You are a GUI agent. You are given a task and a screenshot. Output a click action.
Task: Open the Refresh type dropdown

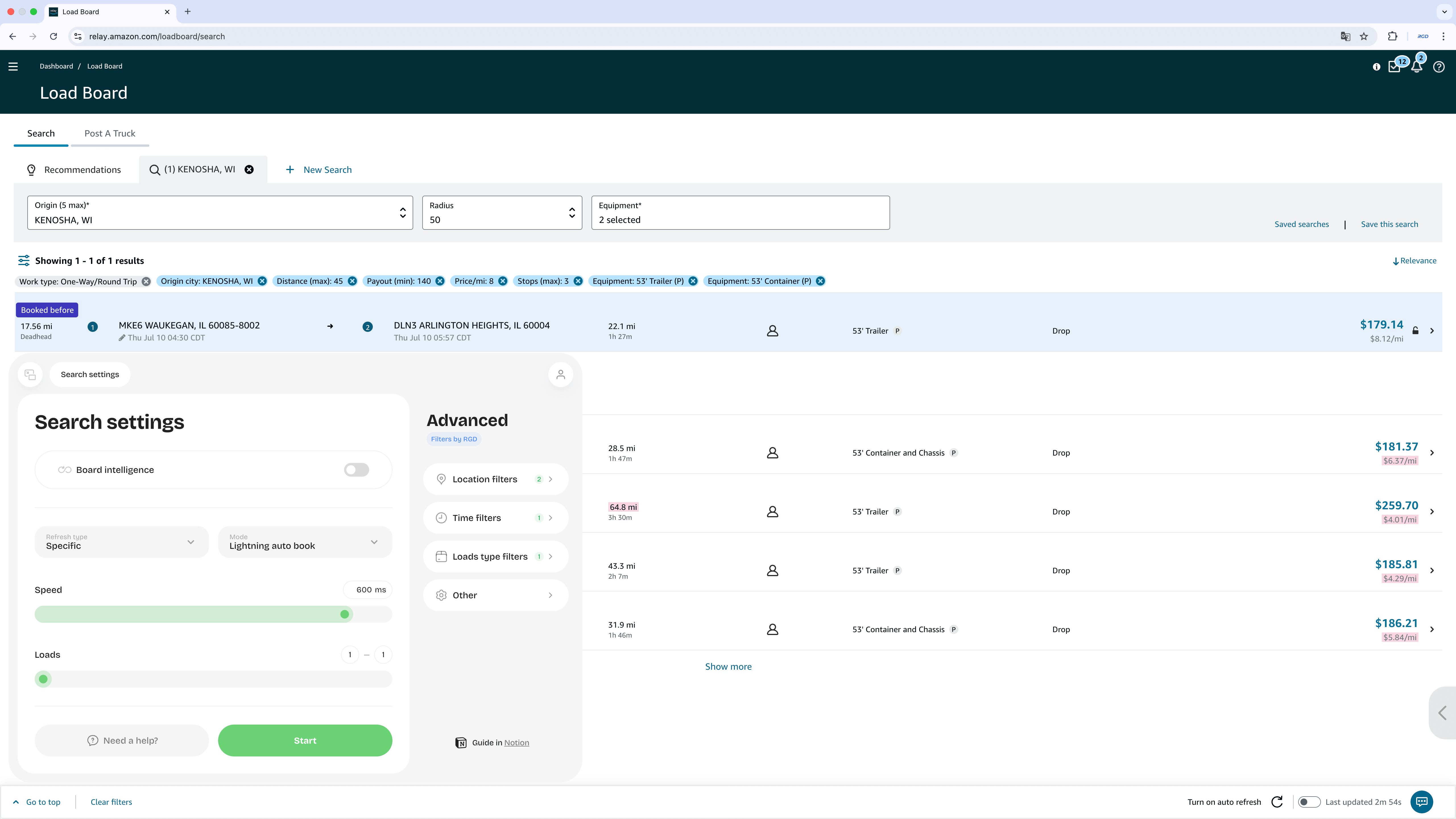coord(121,542)
